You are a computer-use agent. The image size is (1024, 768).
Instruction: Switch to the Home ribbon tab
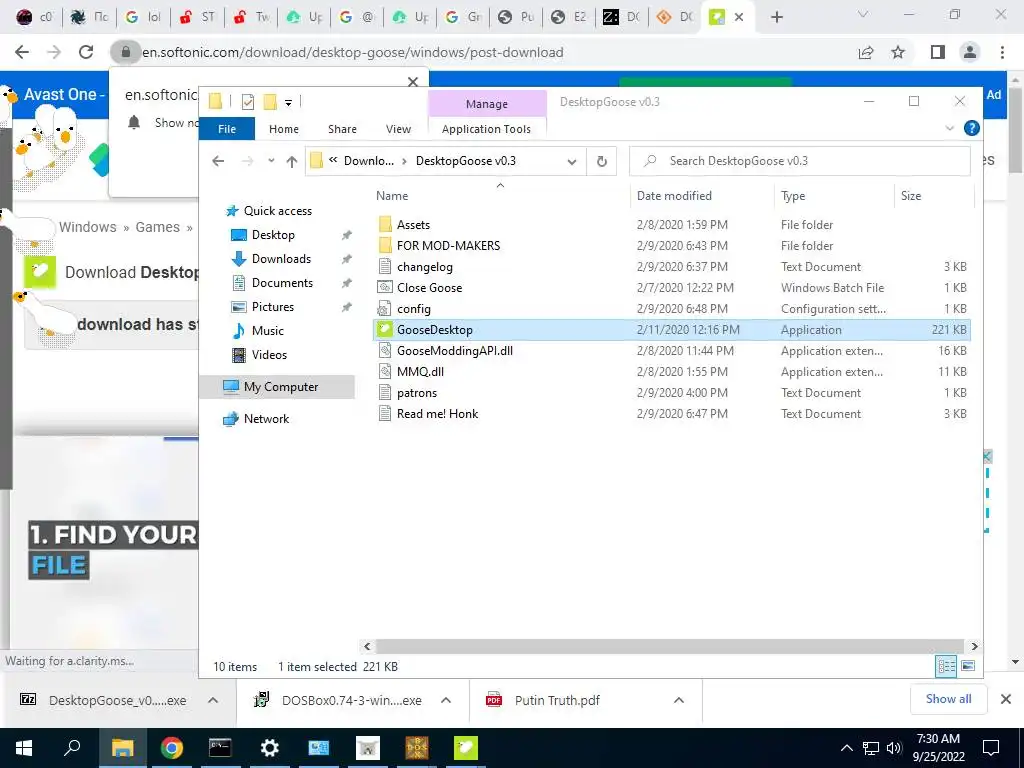pyautogui.click(x=283, y=129)
